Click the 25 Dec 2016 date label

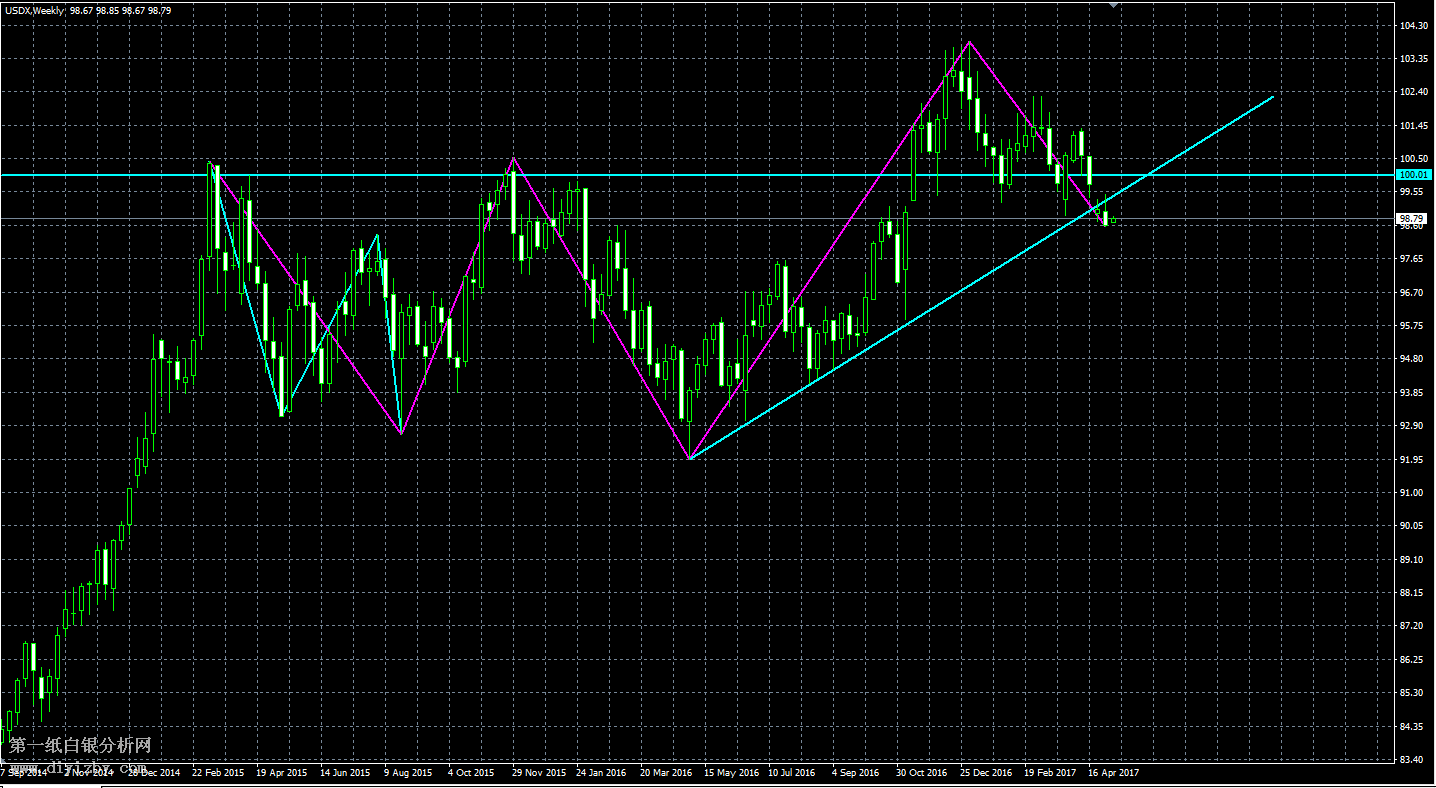(x=985, y=773)
